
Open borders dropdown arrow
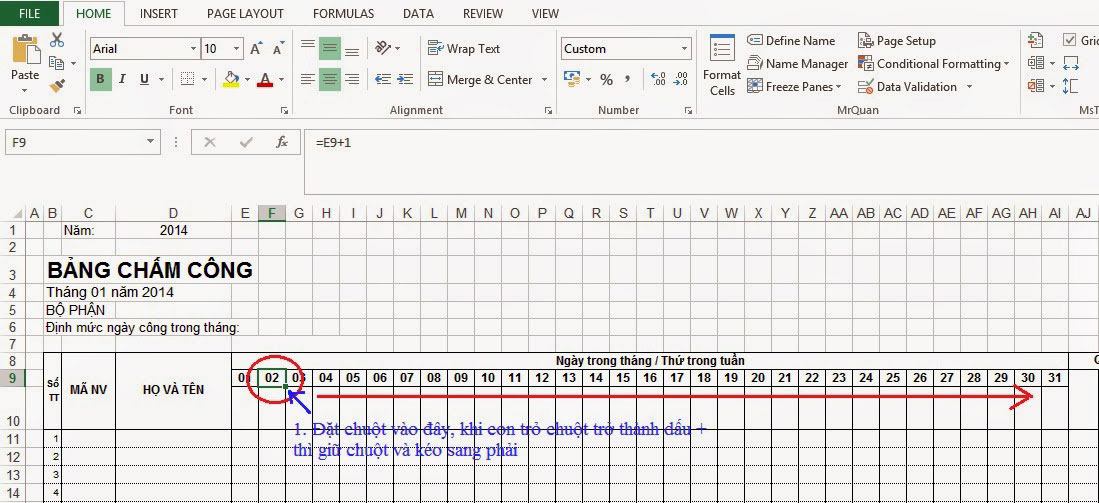click(x=205, y=80)
